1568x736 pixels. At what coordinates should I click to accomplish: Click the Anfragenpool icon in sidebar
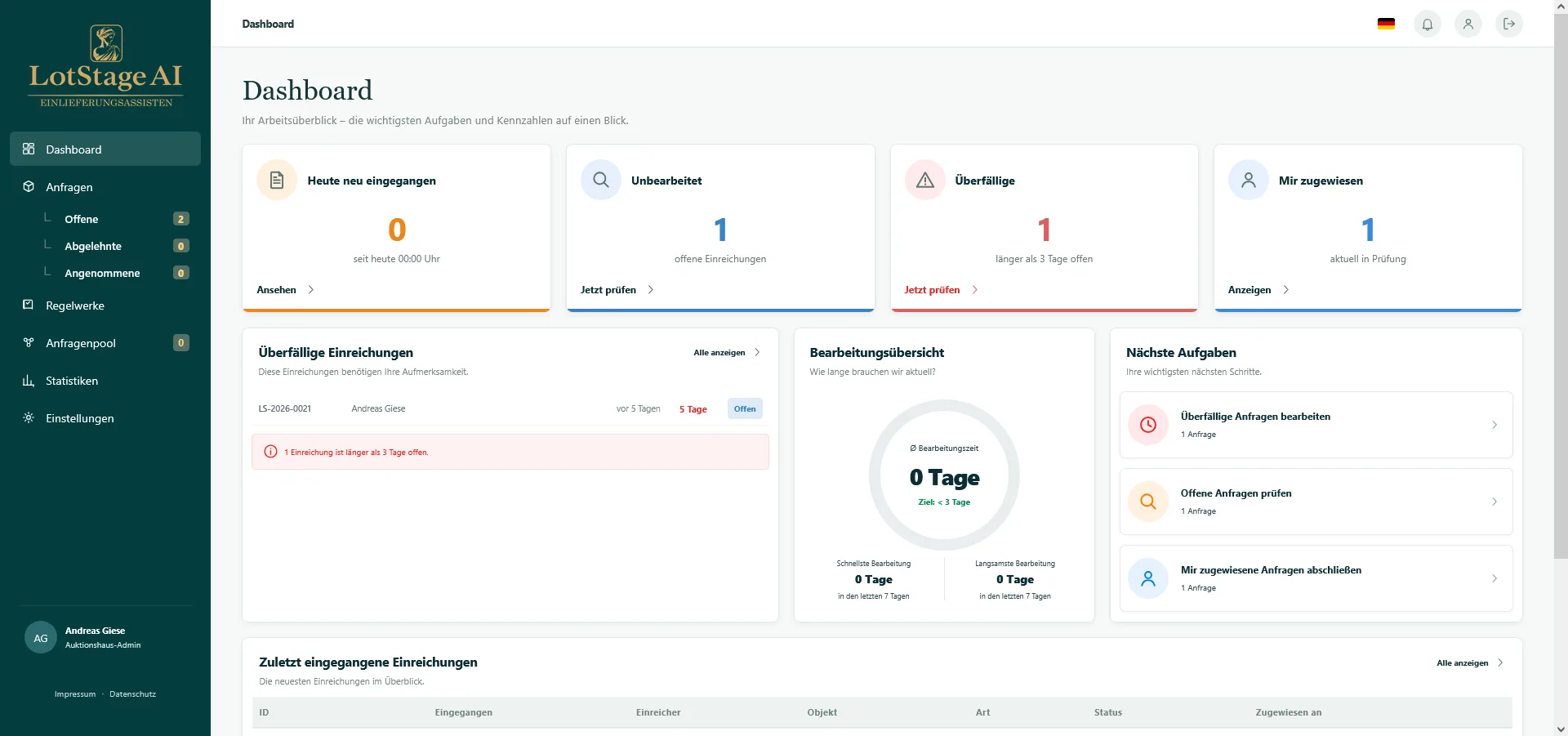point(29,343)
